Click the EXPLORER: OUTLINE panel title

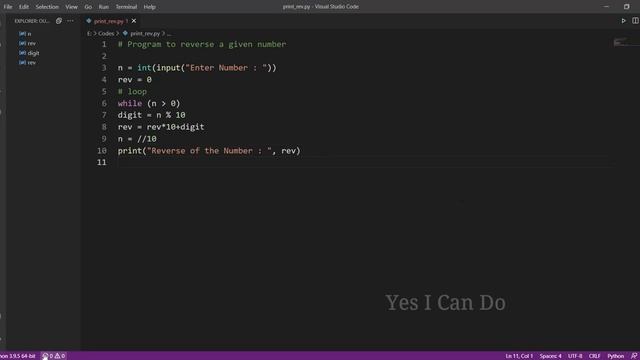tap(32, 21)
